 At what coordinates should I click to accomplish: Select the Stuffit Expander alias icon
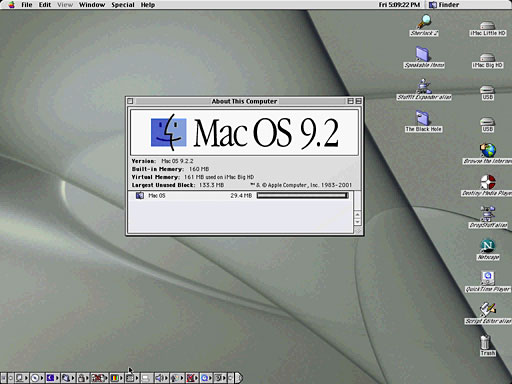click(x=424, y=89)
